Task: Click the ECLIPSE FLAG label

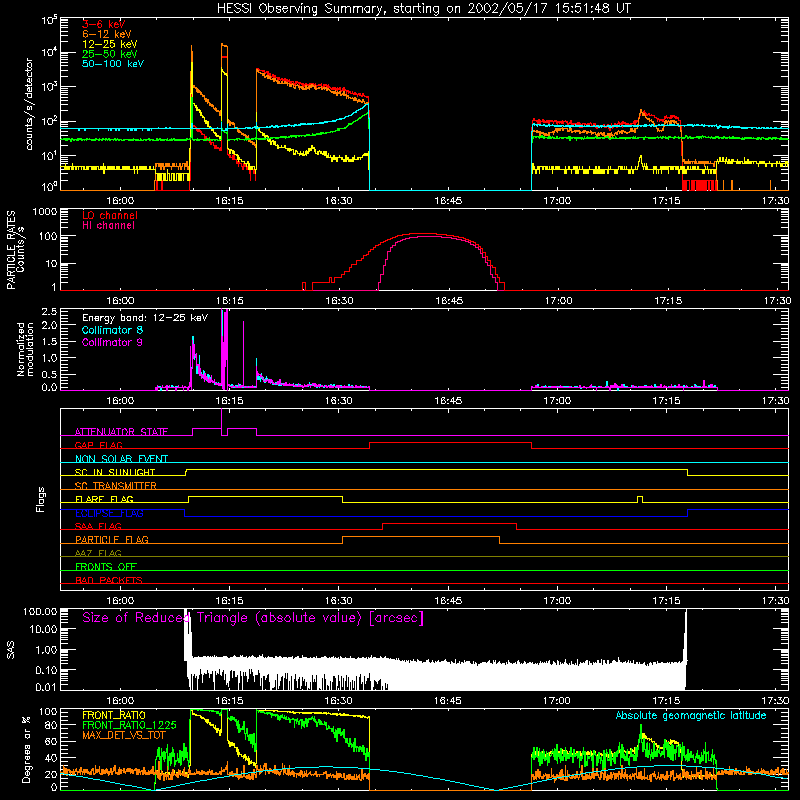Action: [x=109, y=513]
